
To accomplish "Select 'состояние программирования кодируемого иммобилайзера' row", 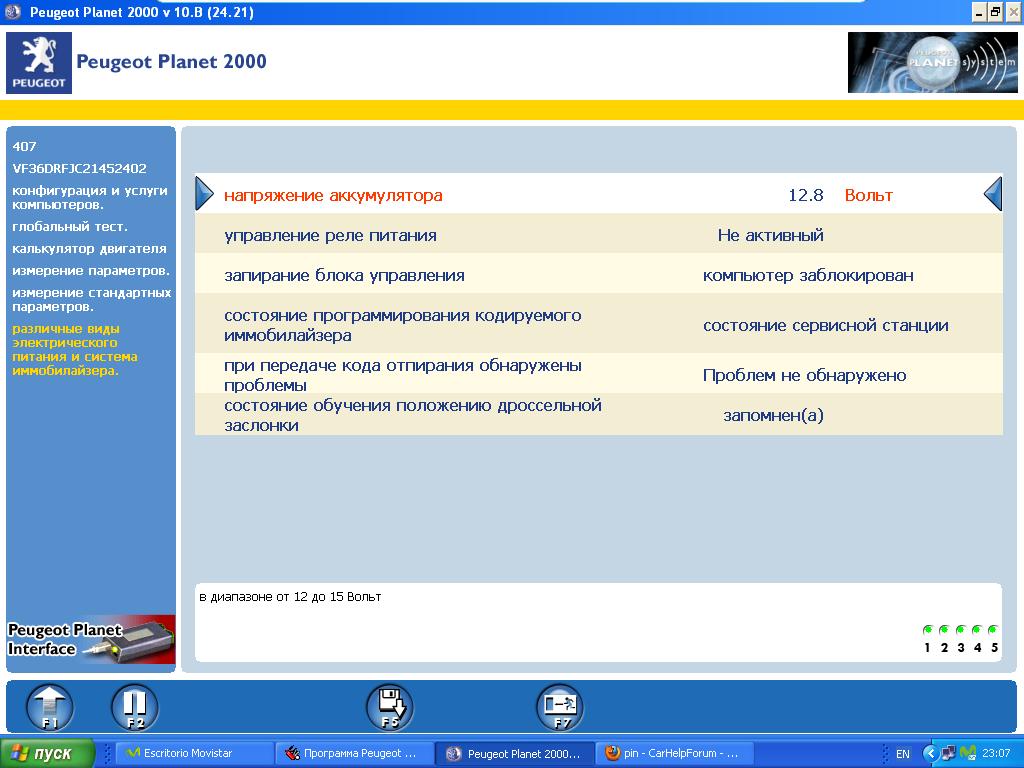I will 599,324.
